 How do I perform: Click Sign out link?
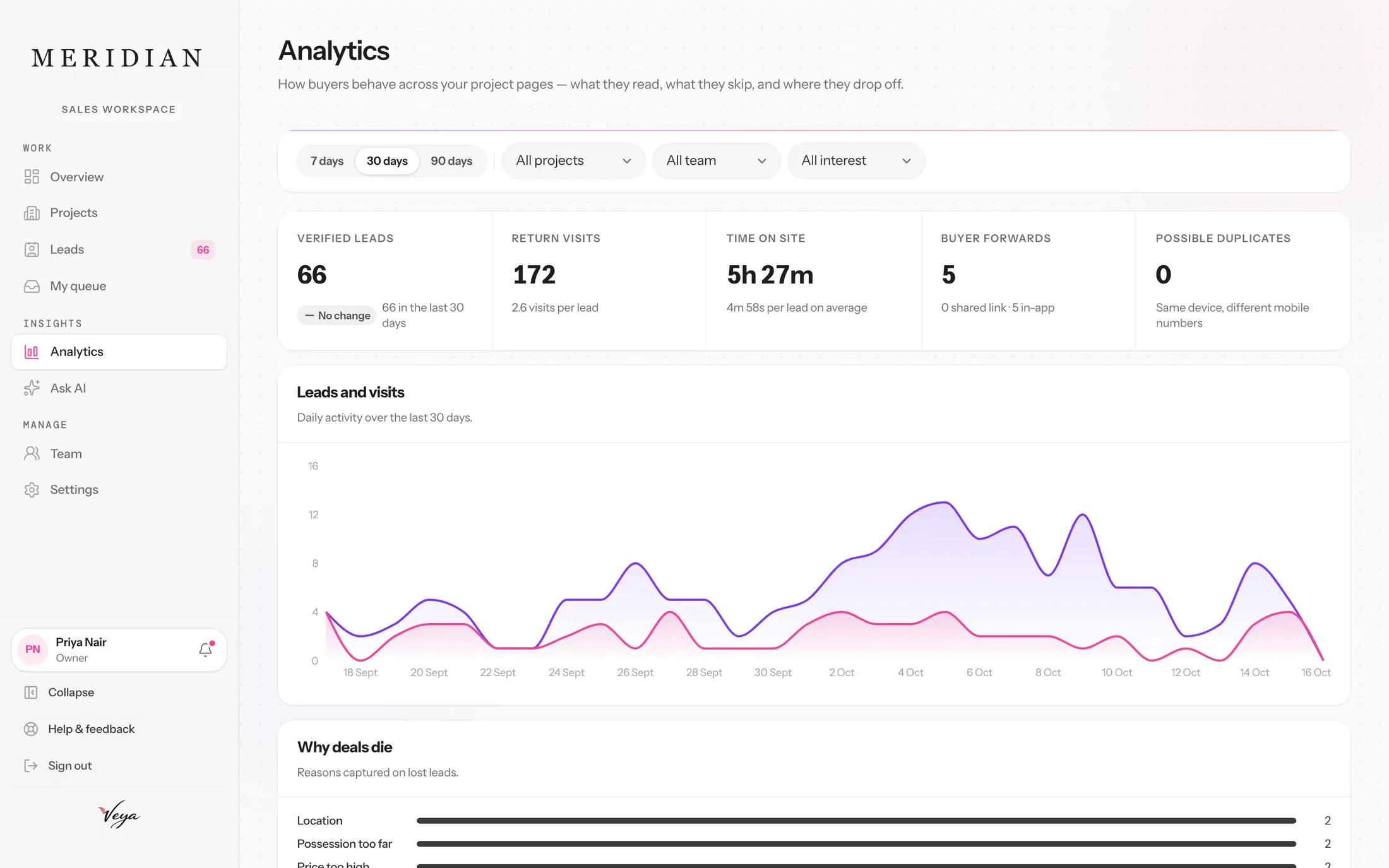[x=69, y=765]
